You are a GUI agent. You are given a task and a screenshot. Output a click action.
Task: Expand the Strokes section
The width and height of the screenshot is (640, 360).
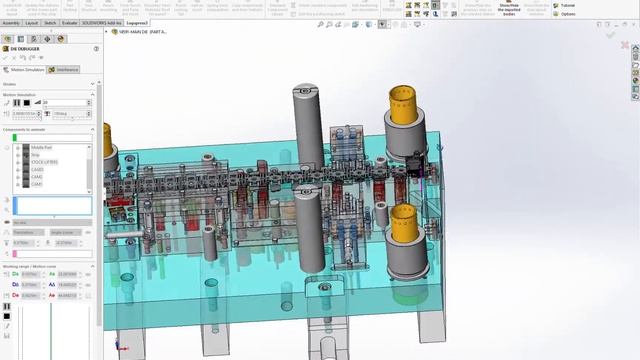click(x=93, y=84)
